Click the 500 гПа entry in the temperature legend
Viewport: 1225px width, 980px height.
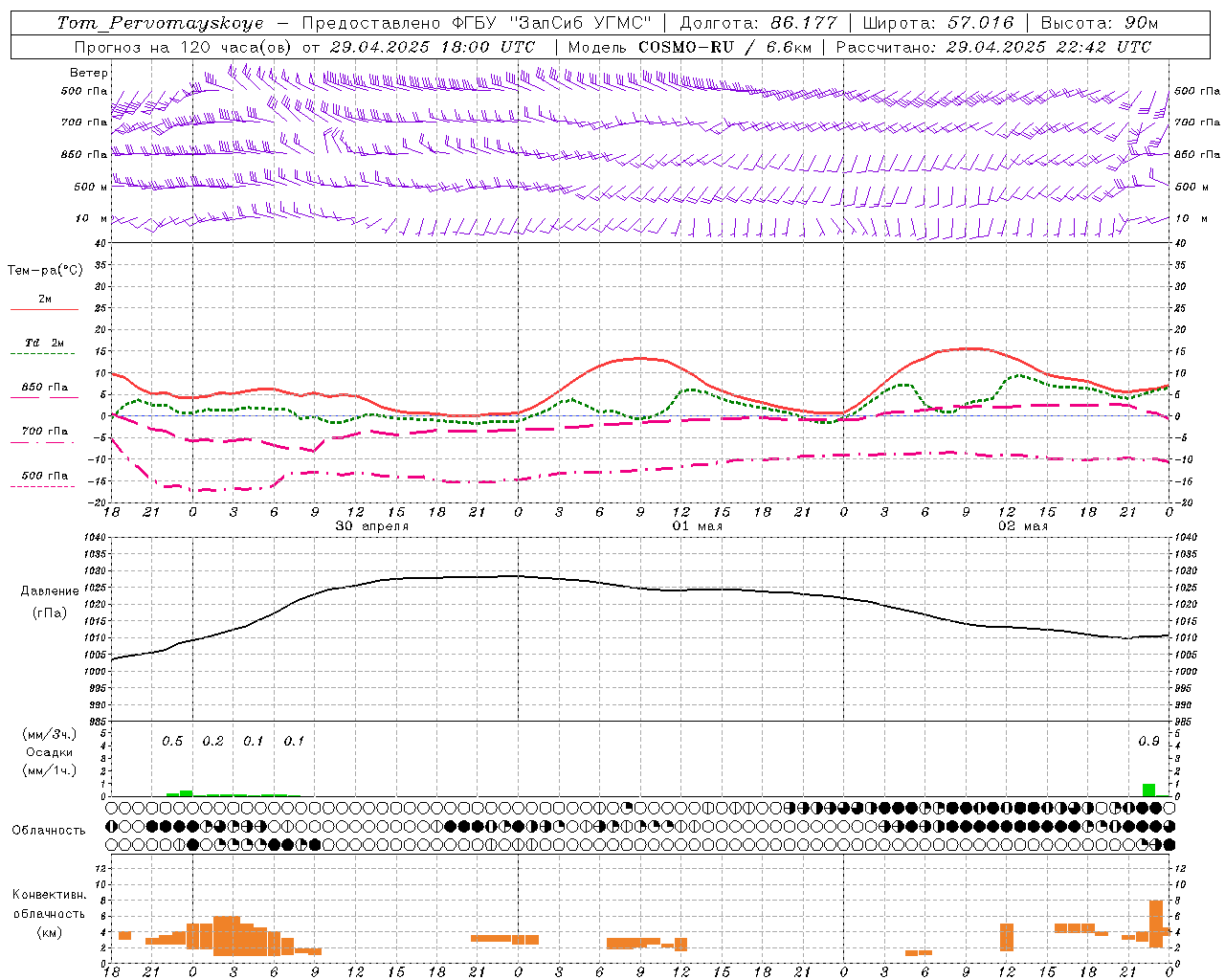pyautogui.click(x=45, y=476)
